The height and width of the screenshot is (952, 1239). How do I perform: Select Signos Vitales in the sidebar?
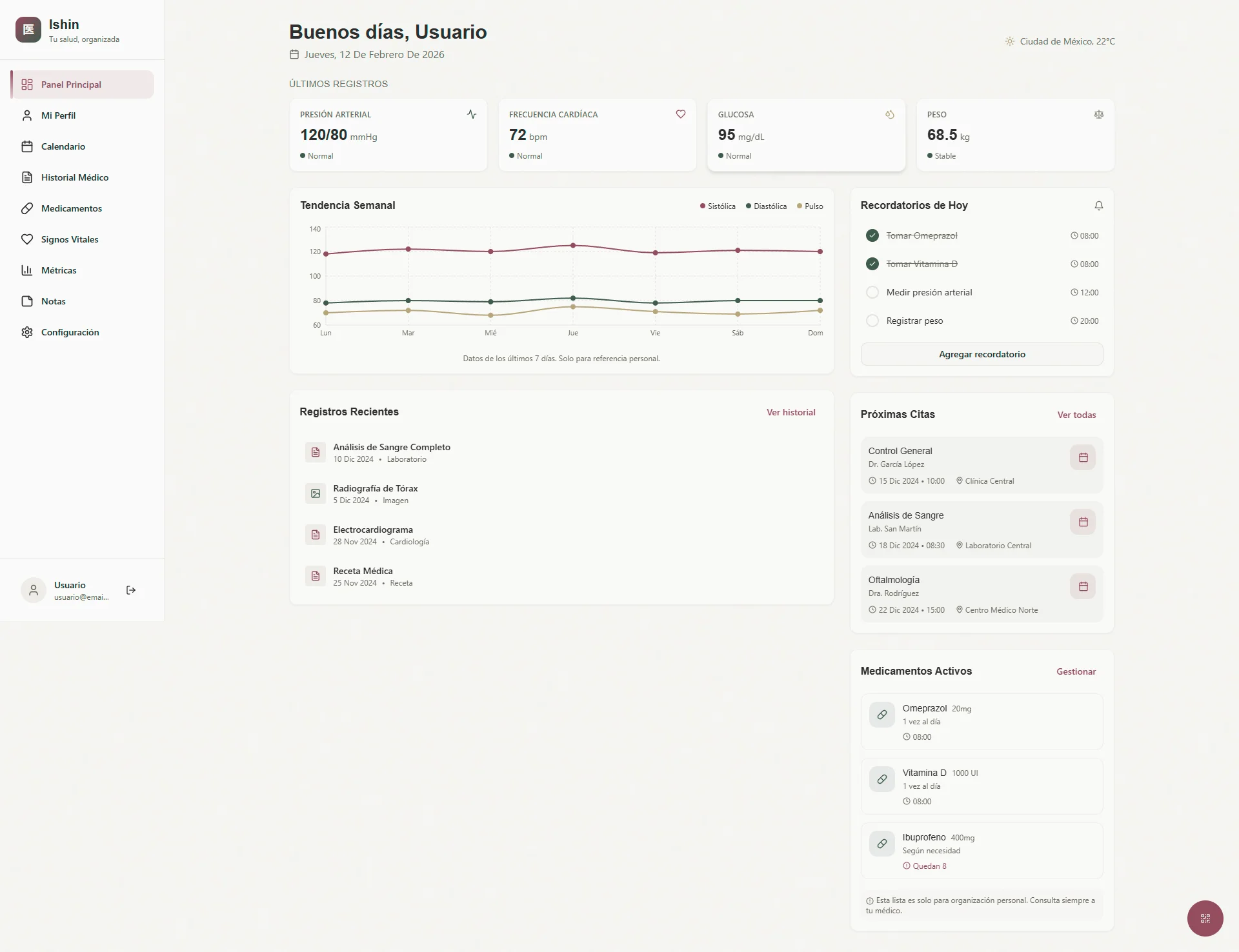tap(69, 239)
